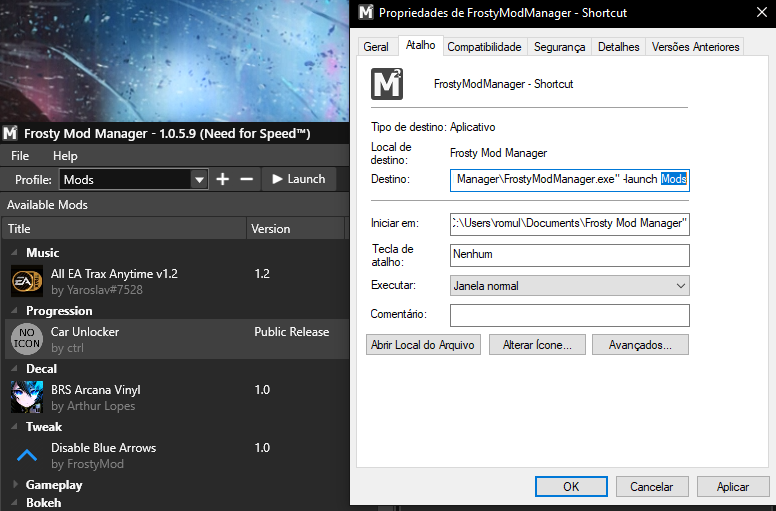Click Frosty Mod Manager title bar icon
The image size is (776, 511).
[x=10, y=133]
